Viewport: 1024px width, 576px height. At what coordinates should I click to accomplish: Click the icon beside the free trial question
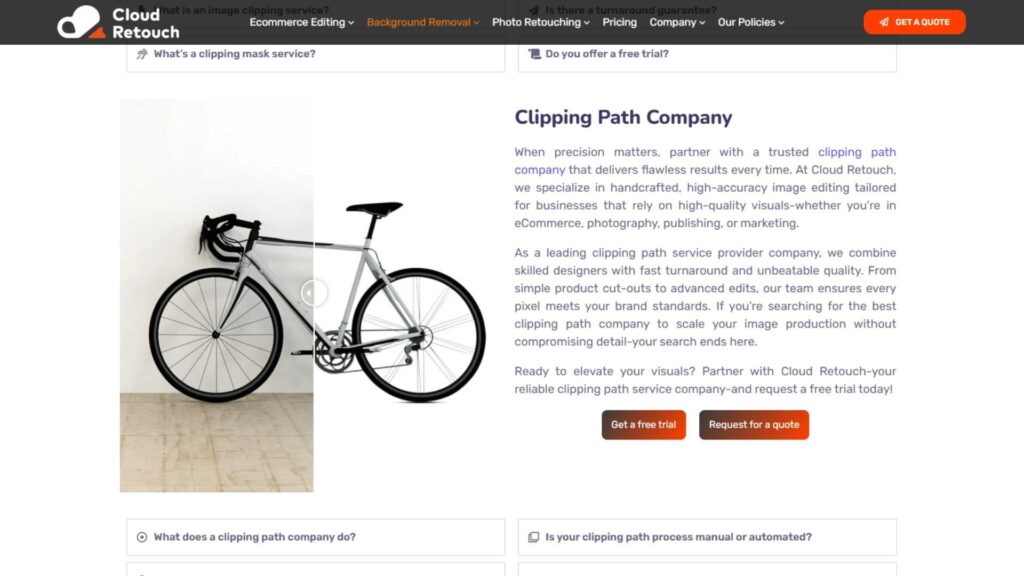point(534,54)
